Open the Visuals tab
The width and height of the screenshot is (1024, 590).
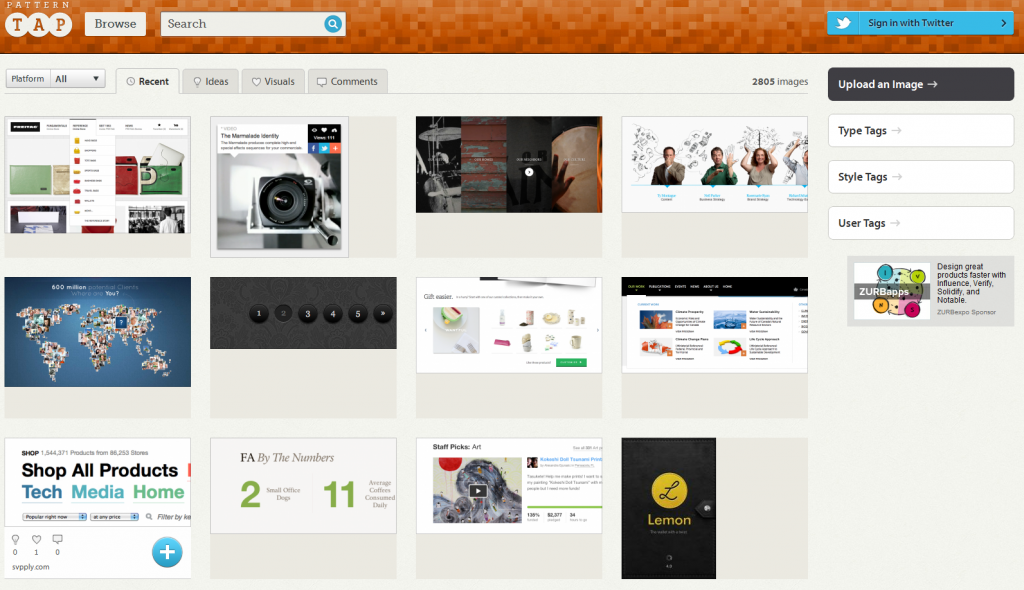pos(273,82)
